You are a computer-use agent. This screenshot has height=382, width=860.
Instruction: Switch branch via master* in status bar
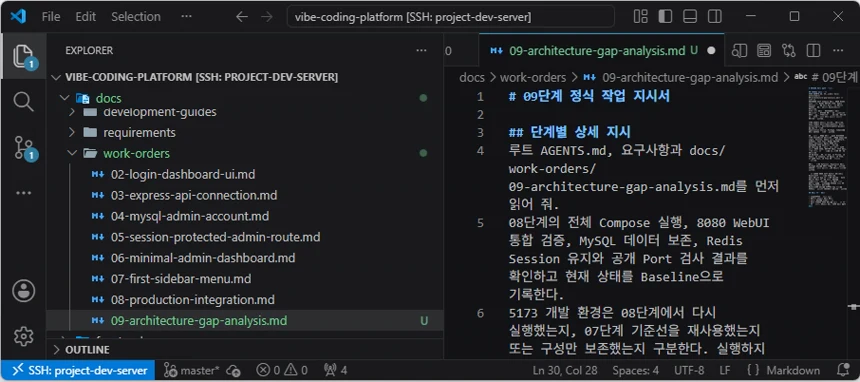(x=192, y=370)
